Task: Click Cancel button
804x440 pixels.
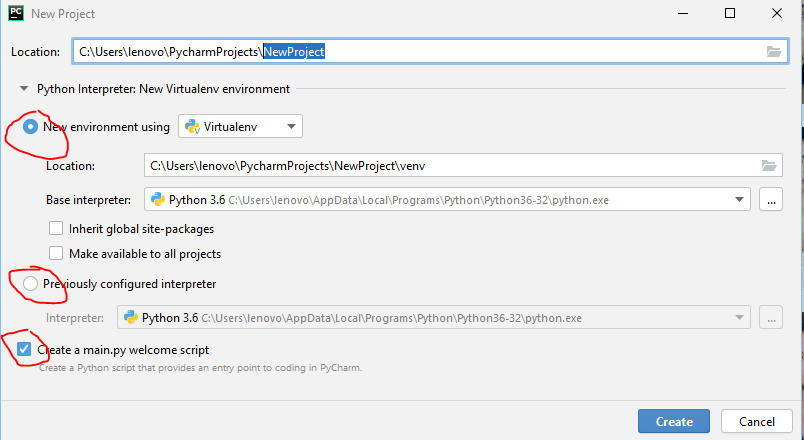Action: (756, 422)
